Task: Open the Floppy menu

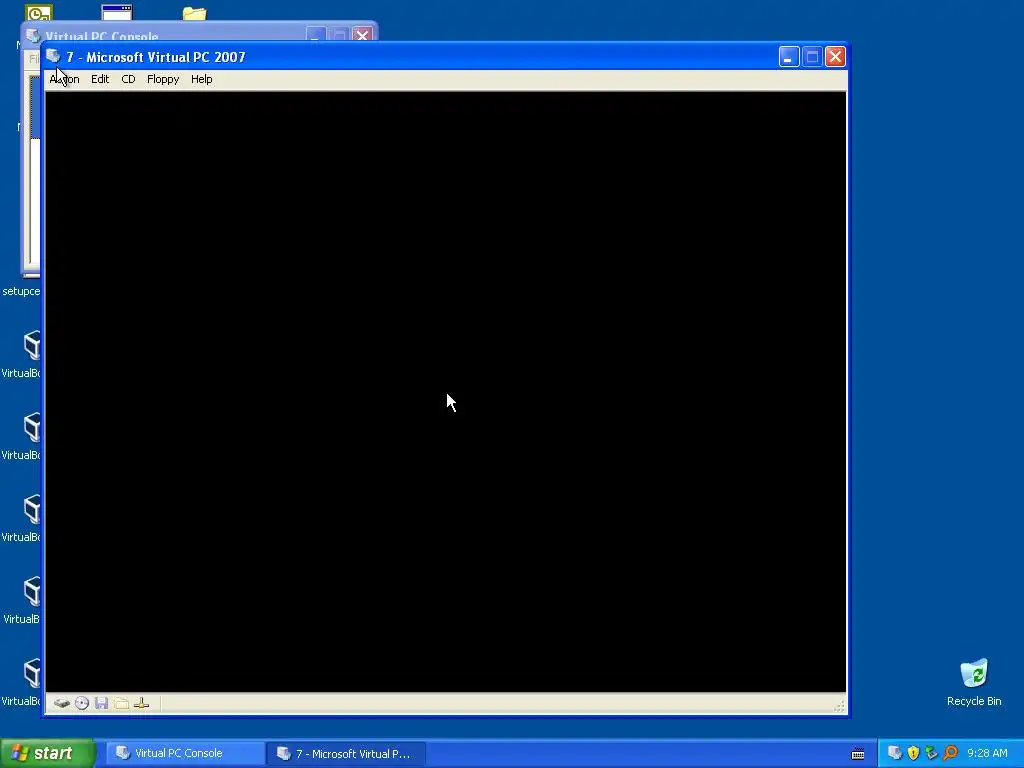Action: point(163,79)
